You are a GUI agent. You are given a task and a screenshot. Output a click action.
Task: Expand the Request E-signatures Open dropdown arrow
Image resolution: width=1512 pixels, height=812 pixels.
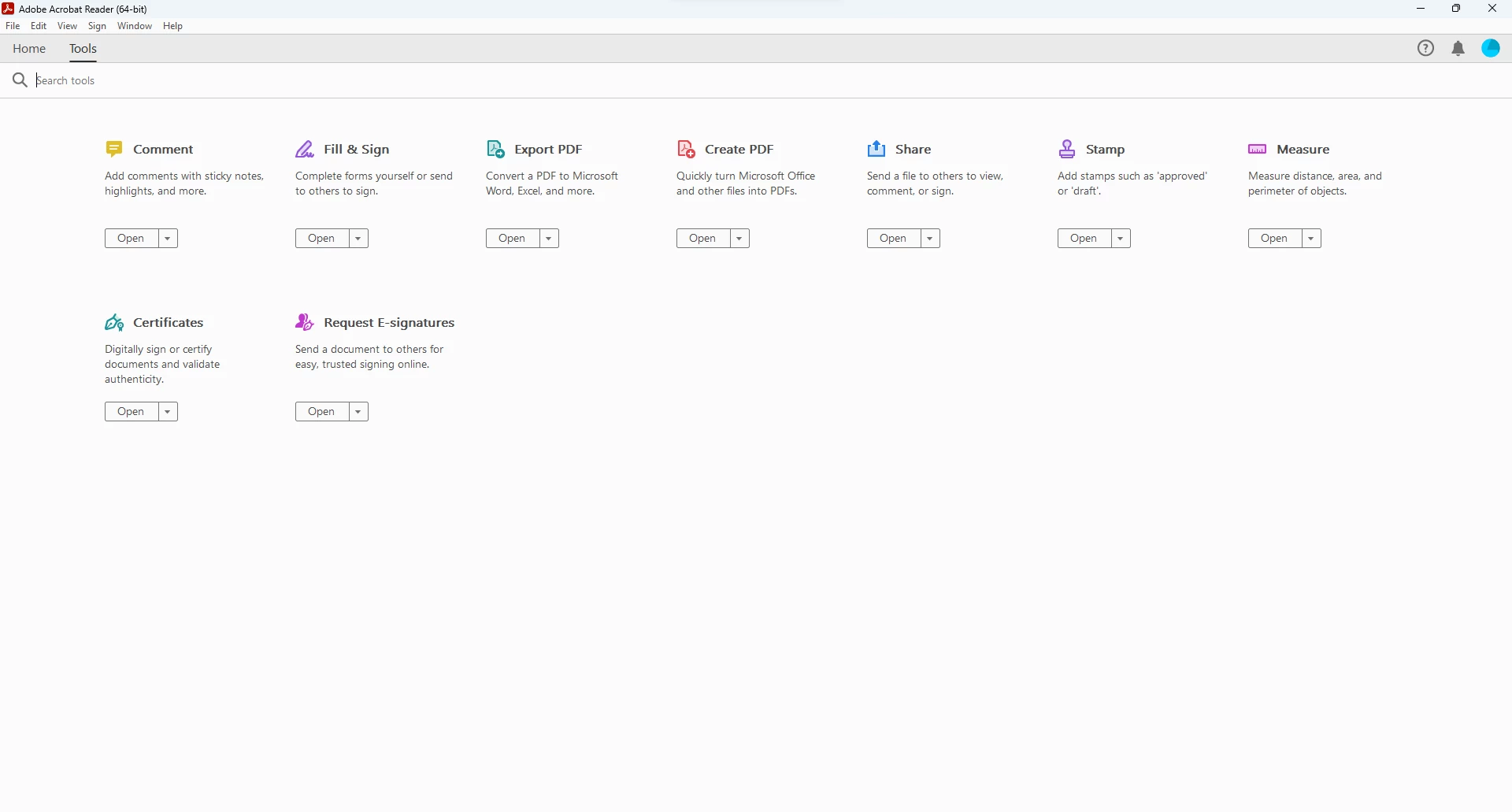359,412
